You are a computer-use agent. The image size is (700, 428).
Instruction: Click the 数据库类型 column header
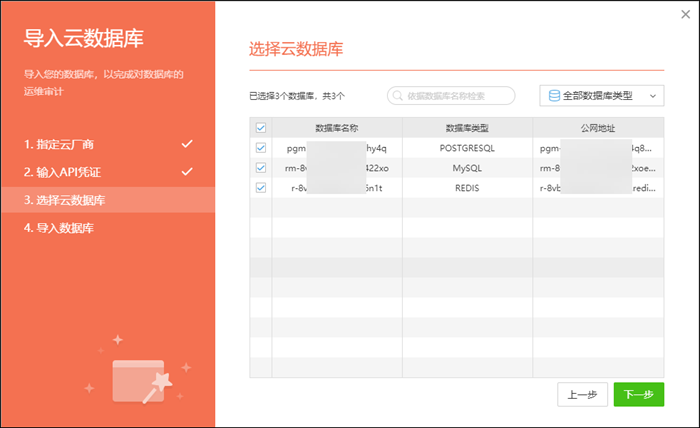pyautogui.click(x=467, y=128)
